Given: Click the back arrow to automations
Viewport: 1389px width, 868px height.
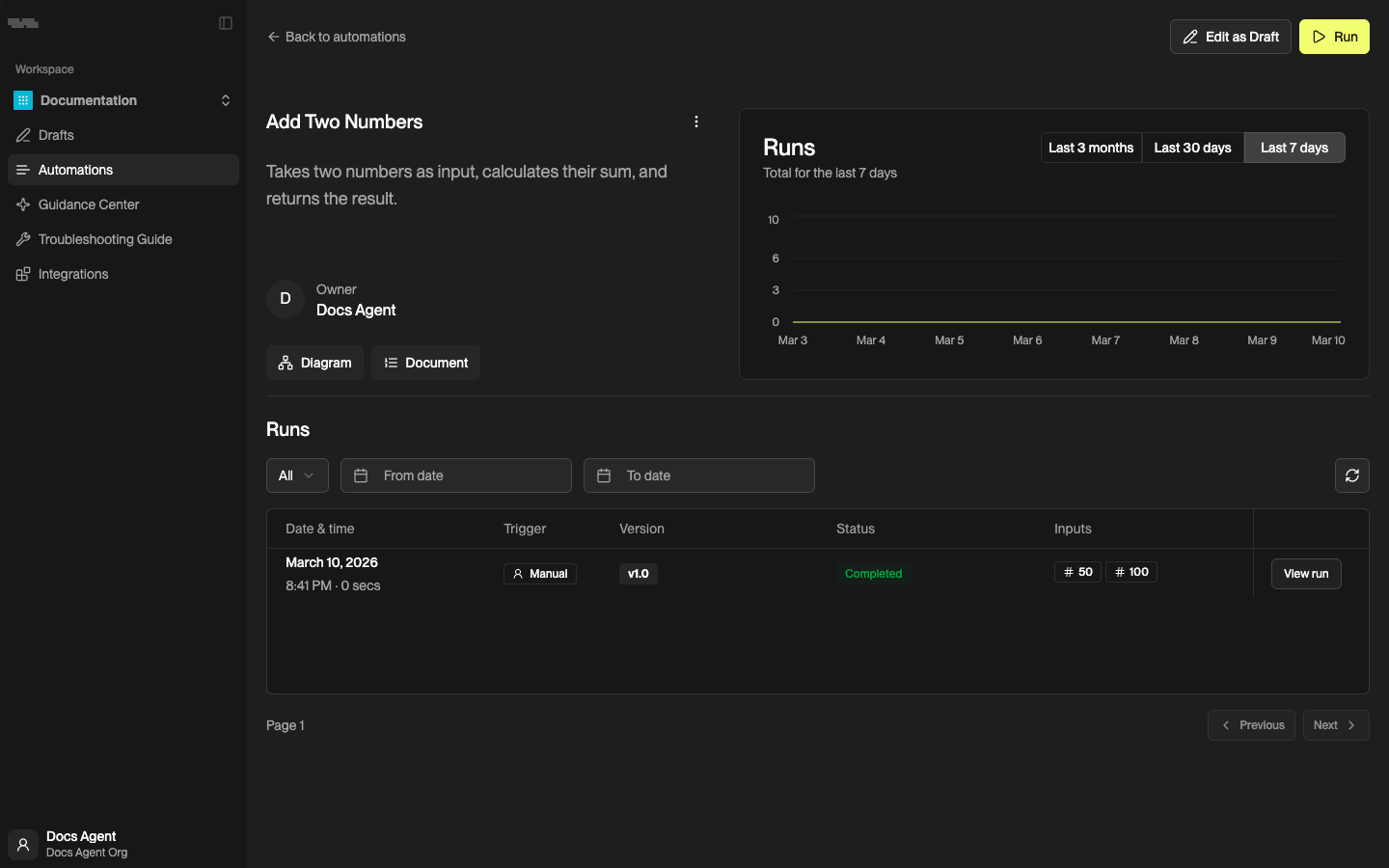Looking at the screenshot, I should 274,37.
